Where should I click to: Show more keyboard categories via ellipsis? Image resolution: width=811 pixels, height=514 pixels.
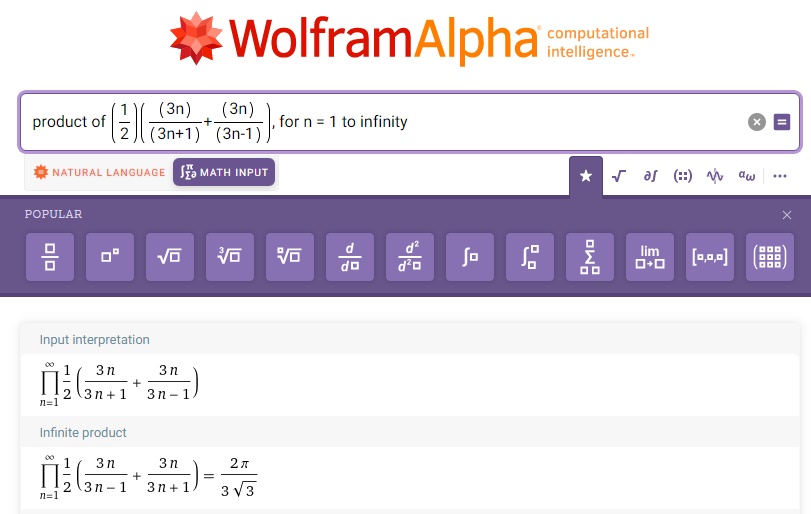779,176
